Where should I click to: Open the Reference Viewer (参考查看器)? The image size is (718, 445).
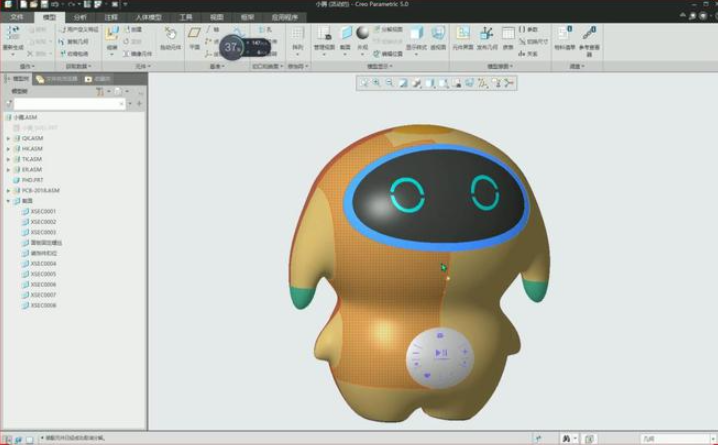coord(589,38)
